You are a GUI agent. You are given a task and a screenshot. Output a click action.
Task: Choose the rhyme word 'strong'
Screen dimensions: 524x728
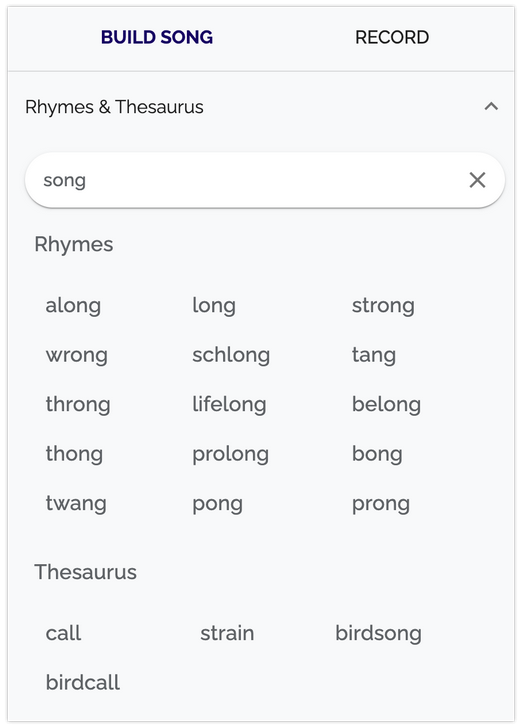[x=383, y=306]
